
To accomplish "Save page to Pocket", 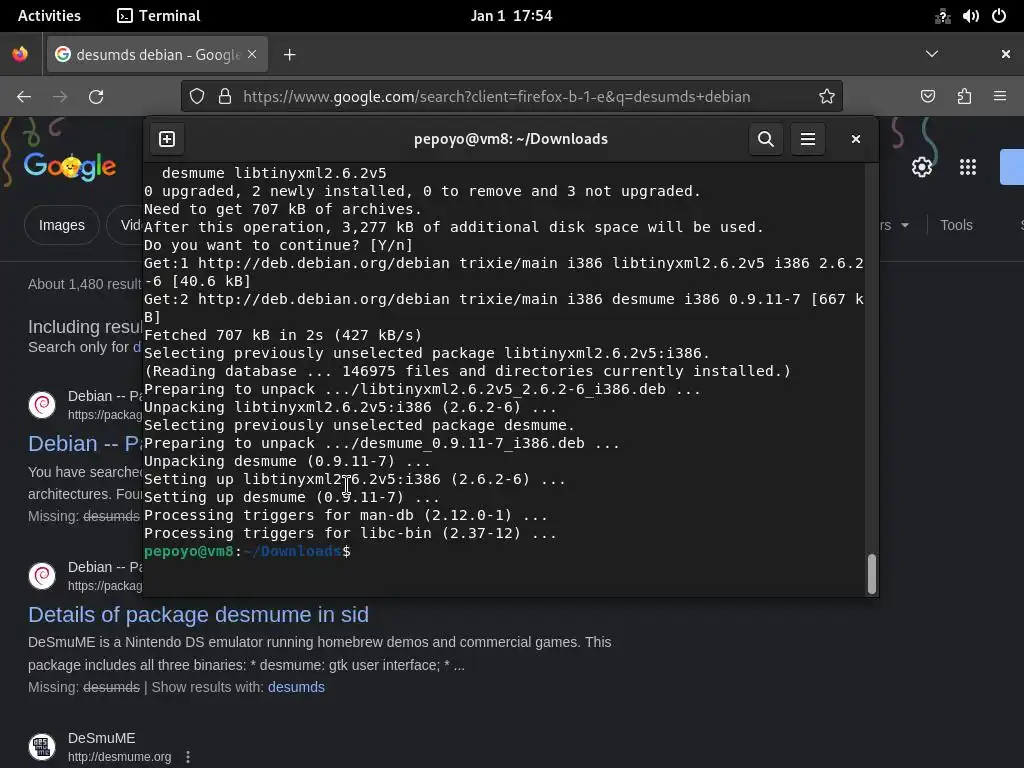I will pyautogui.click(x=928, y=97).
